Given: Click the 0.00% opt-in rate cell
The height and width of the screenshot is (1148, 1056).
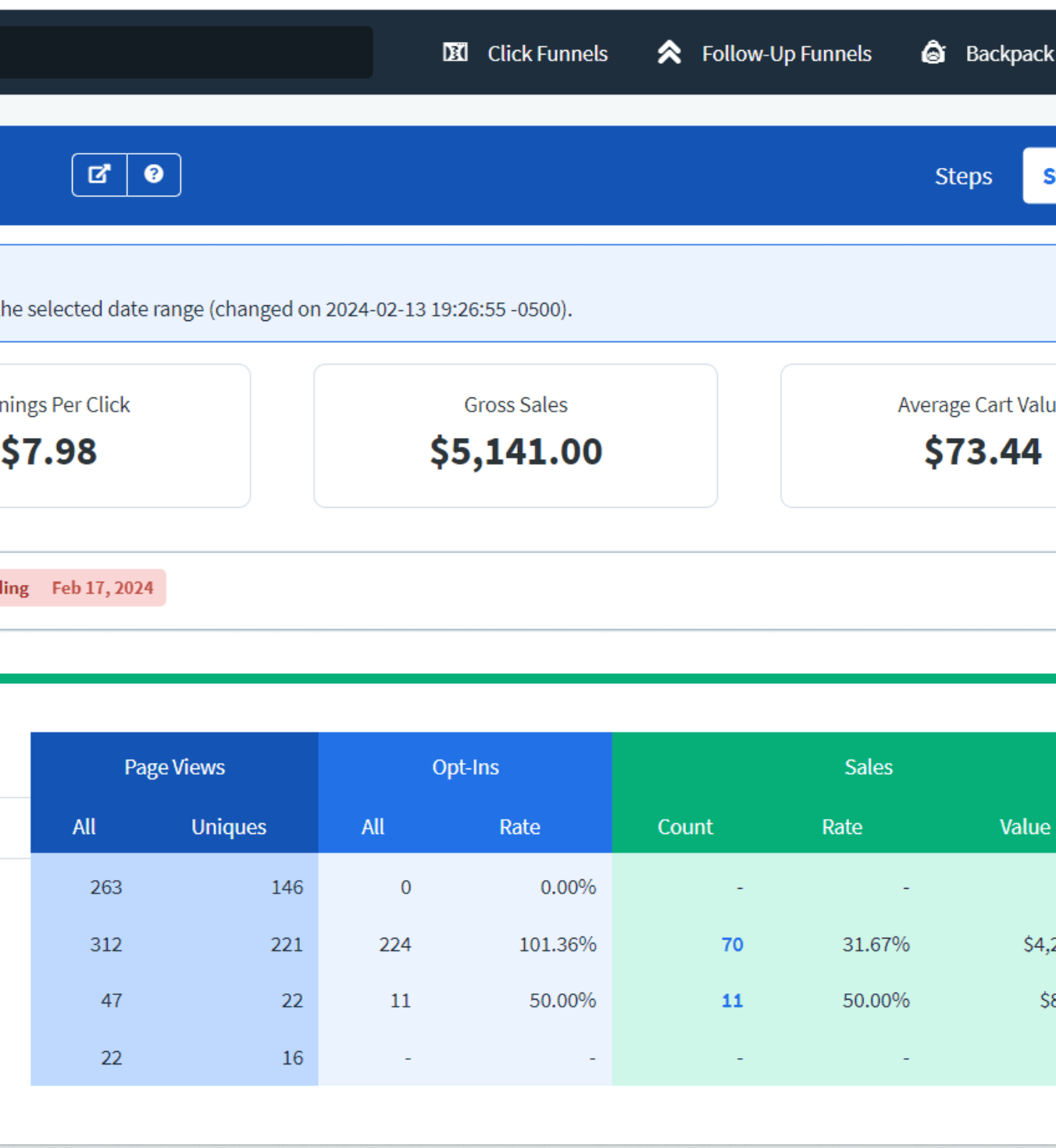Looking at the screenshot, I should [x=568, y=887].
